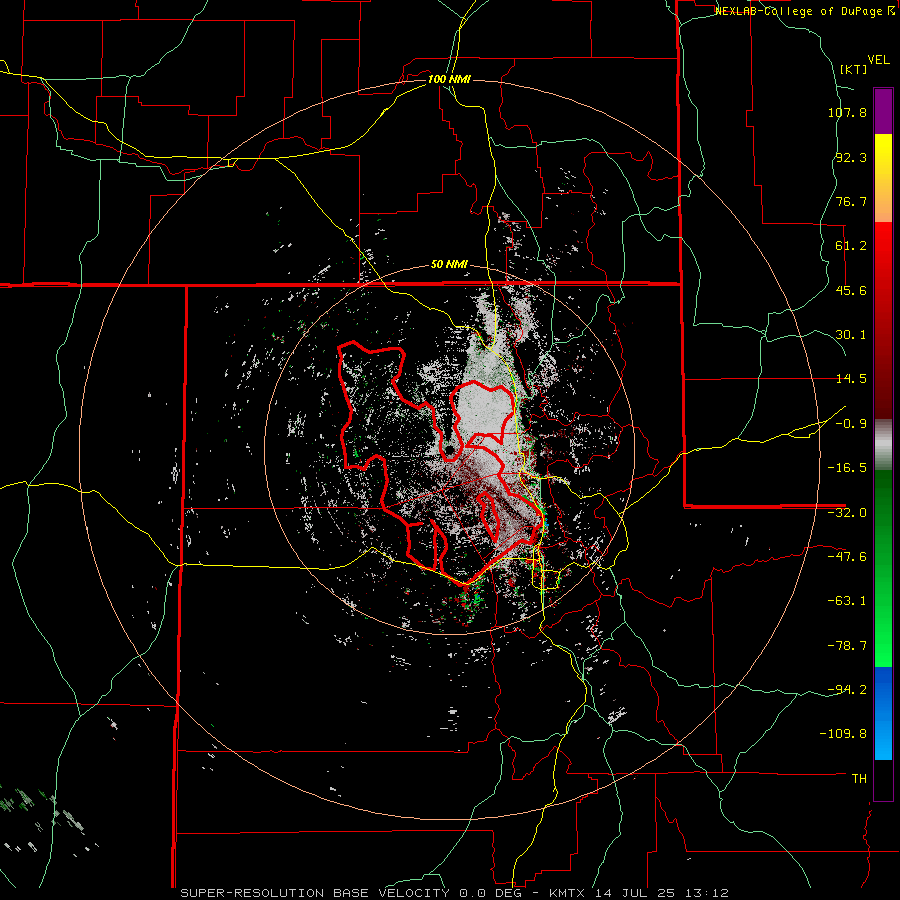The width and height of the screenshot is (900, 900).
Task: Click the 100 NMI range ring label
Action: tap(449, 79)
